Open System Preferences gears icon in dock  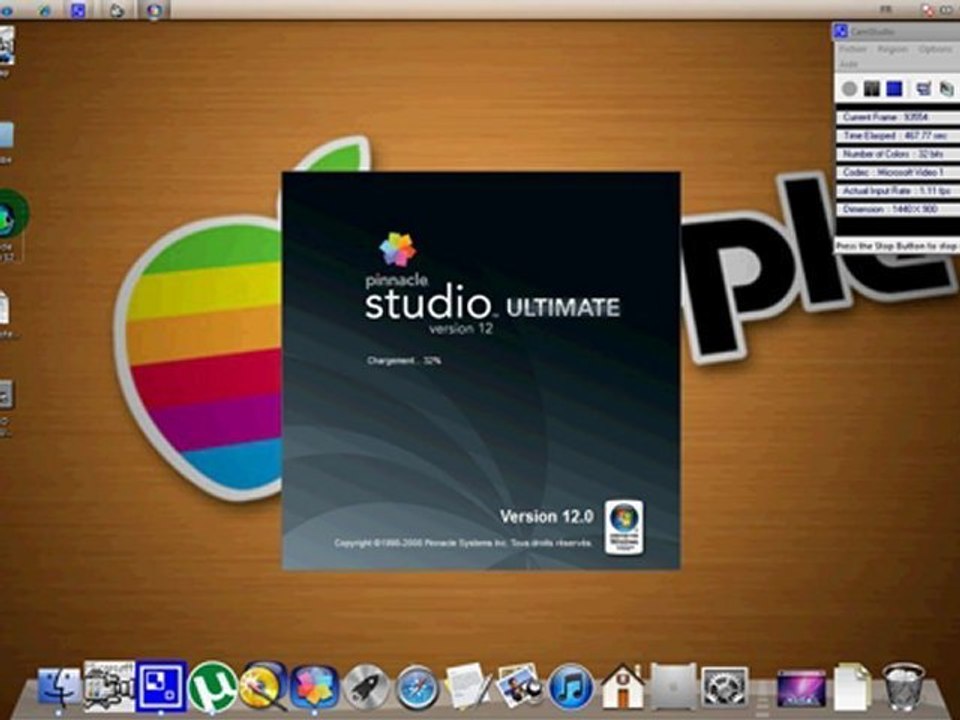(724, 687)
